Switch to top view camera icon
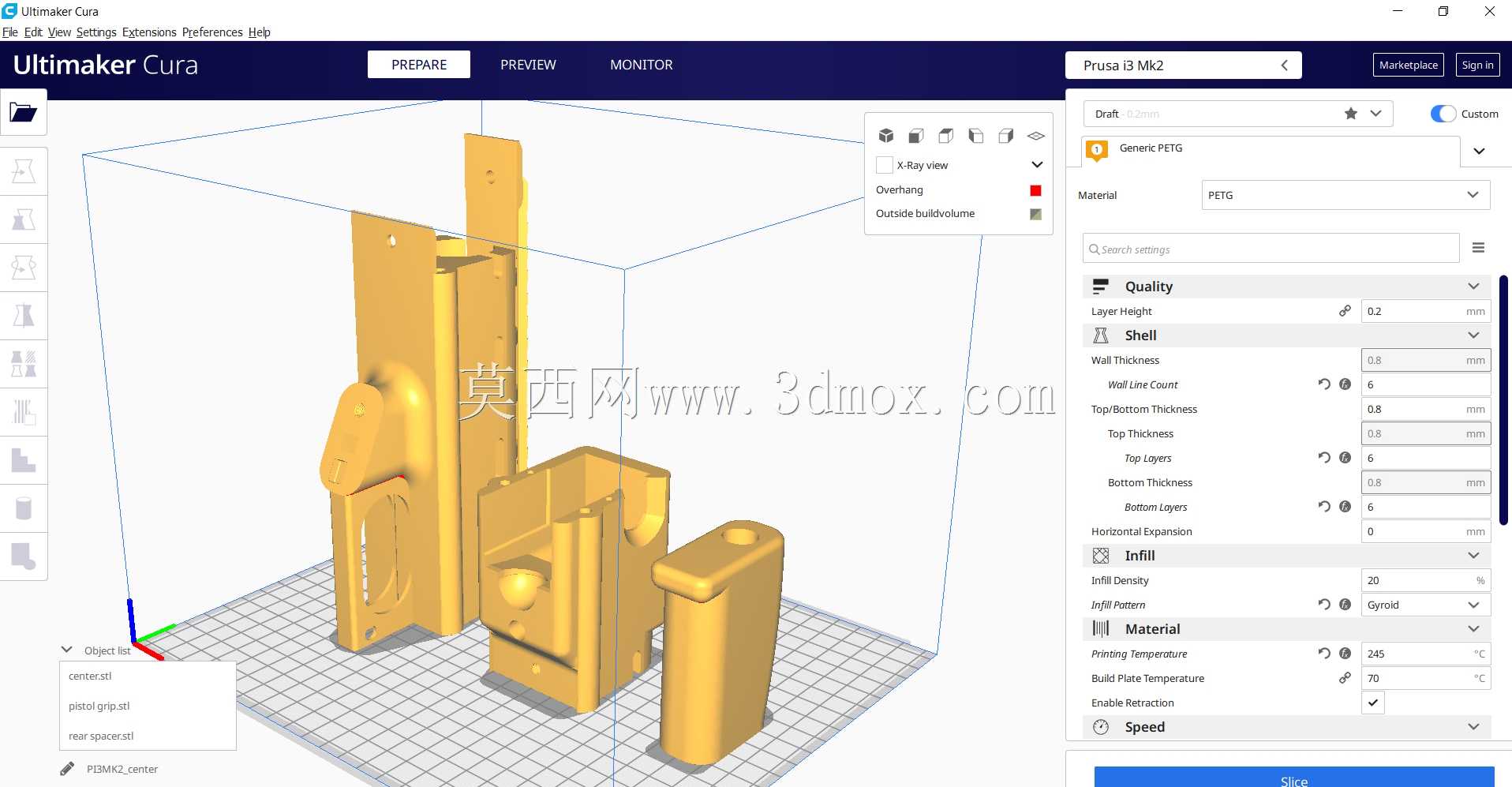 point(946,136)
